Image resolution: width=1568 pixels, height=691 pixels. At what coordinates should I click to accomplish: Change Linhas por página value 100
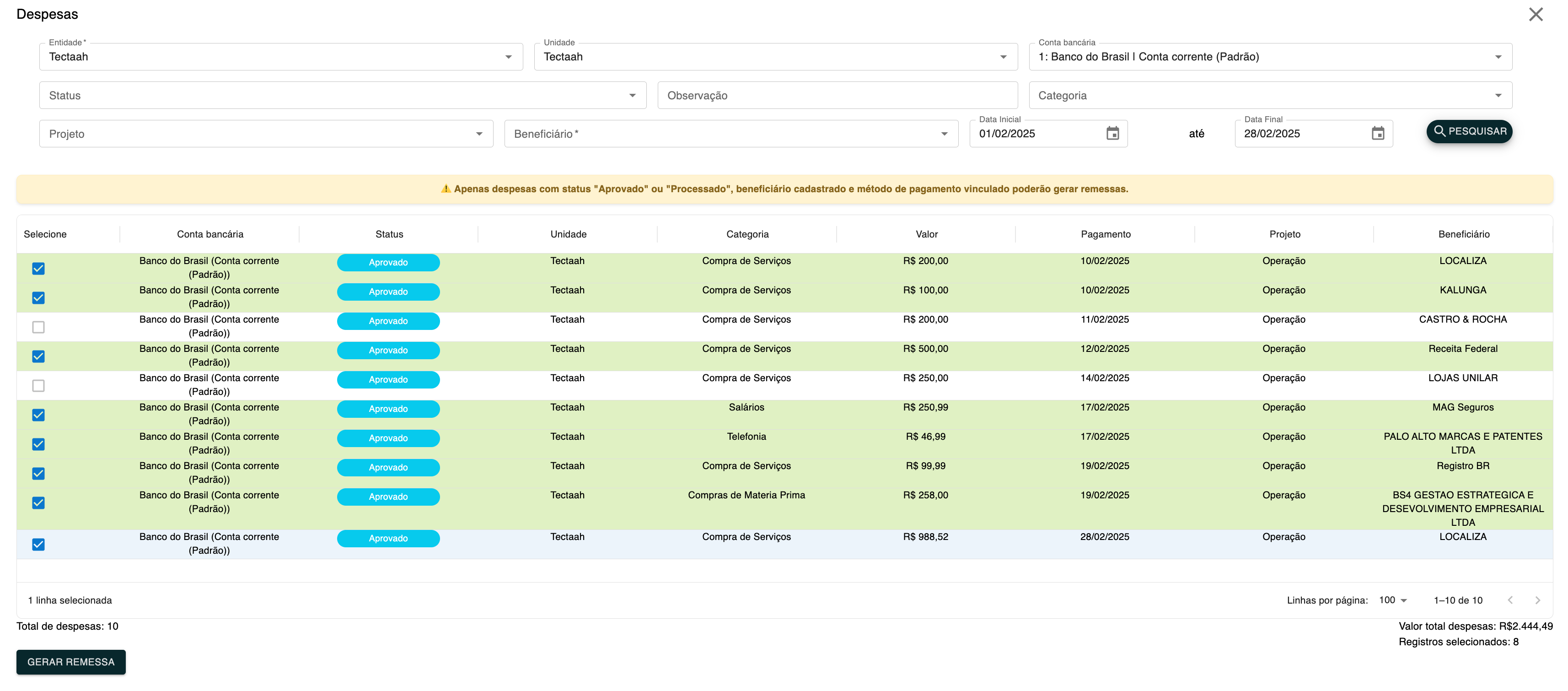[1393, 600]
